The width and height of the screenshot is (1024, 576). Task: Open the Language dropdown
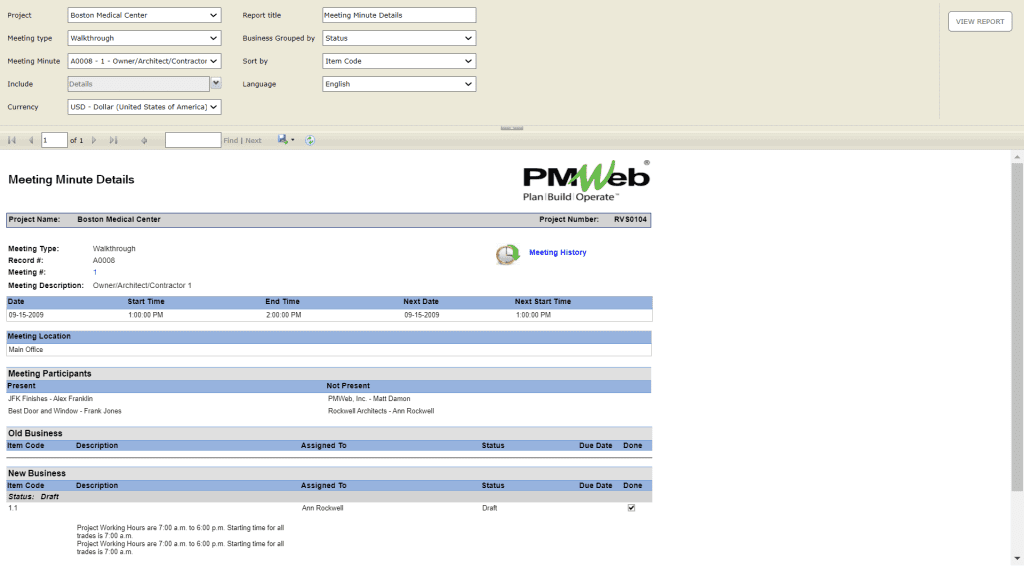tap(399, 84)
